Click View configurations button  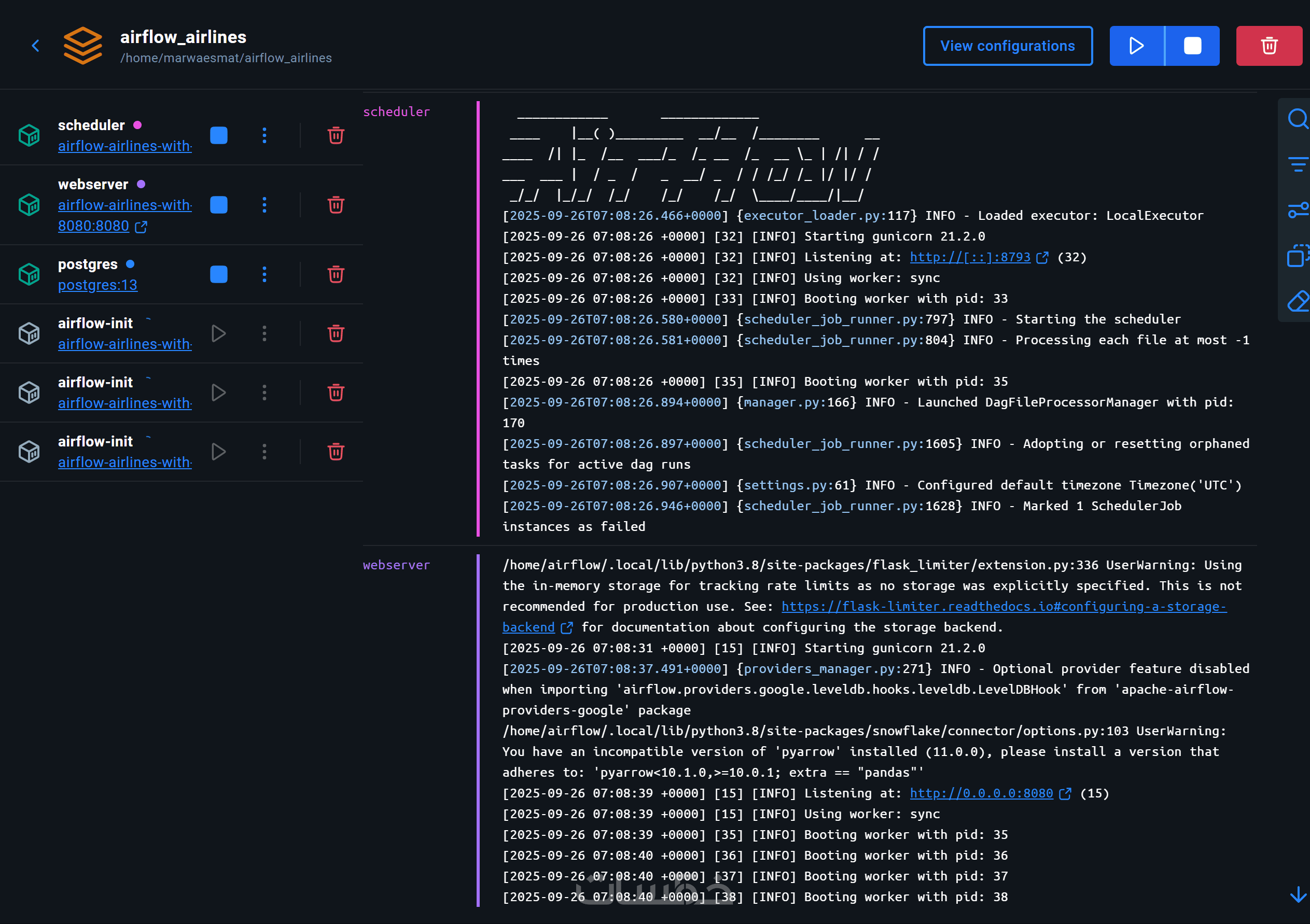pyautogui.click(x=1007, y=46)
